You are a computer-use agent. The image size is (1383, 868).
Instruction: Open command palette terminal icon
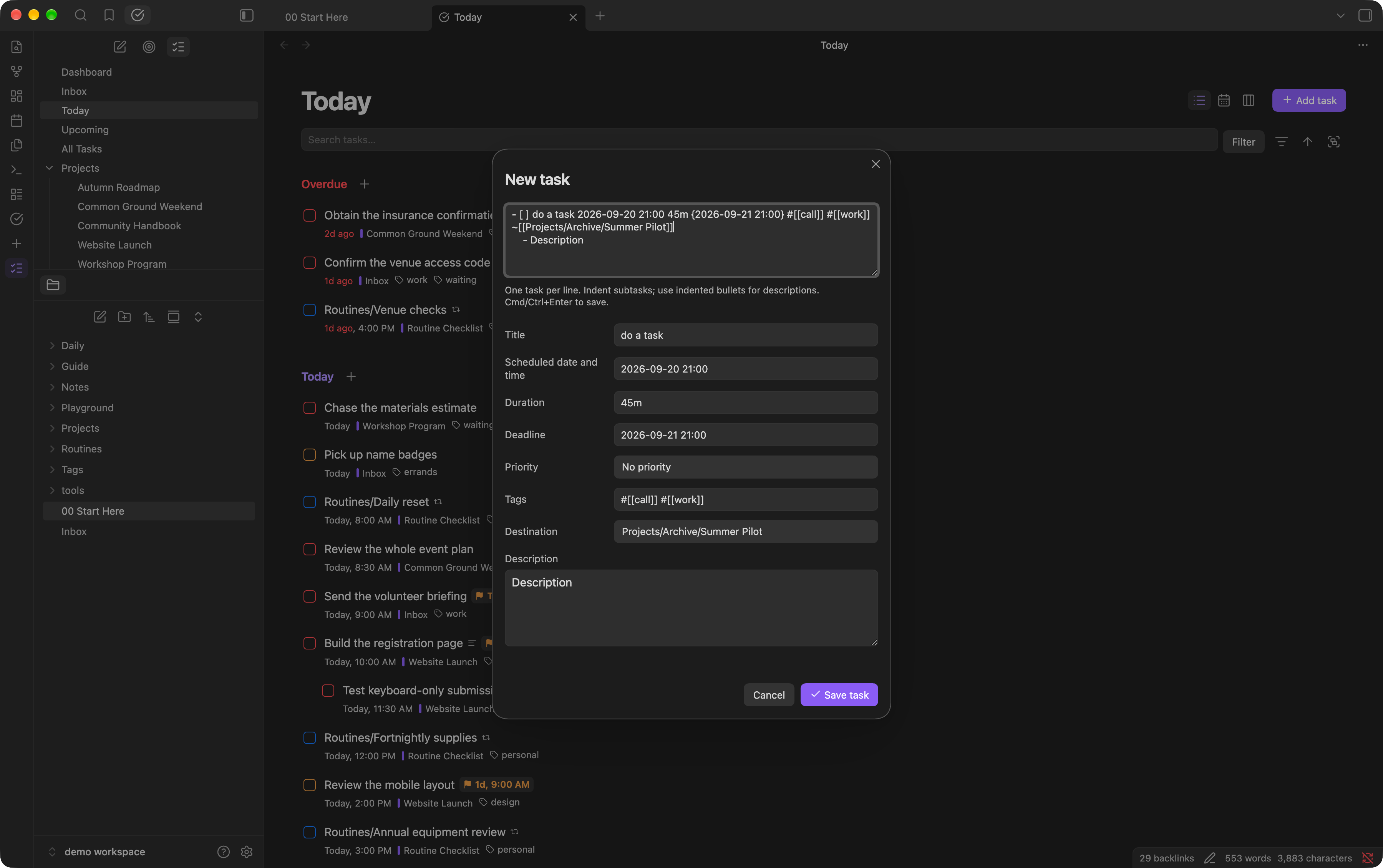[x=17, y=170]
